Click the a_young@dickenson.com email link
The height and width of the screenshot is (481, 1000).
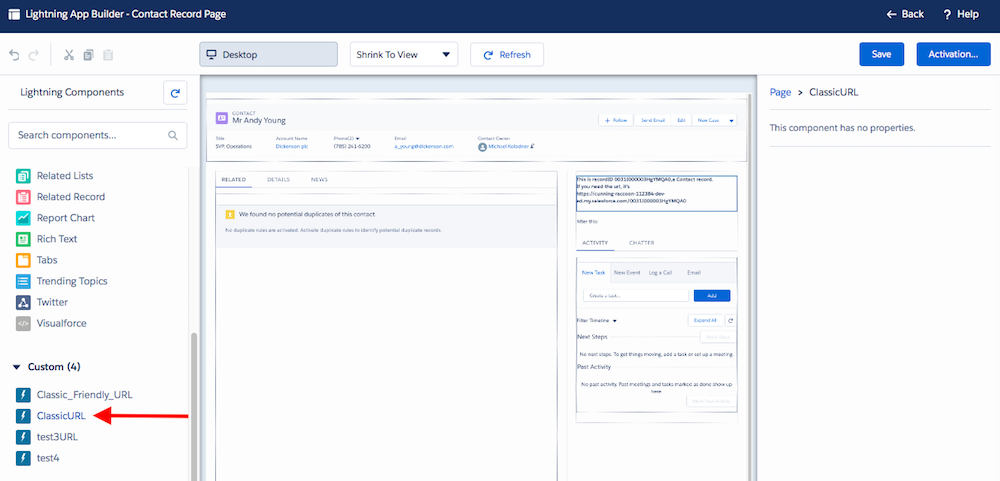coord(423,146)
